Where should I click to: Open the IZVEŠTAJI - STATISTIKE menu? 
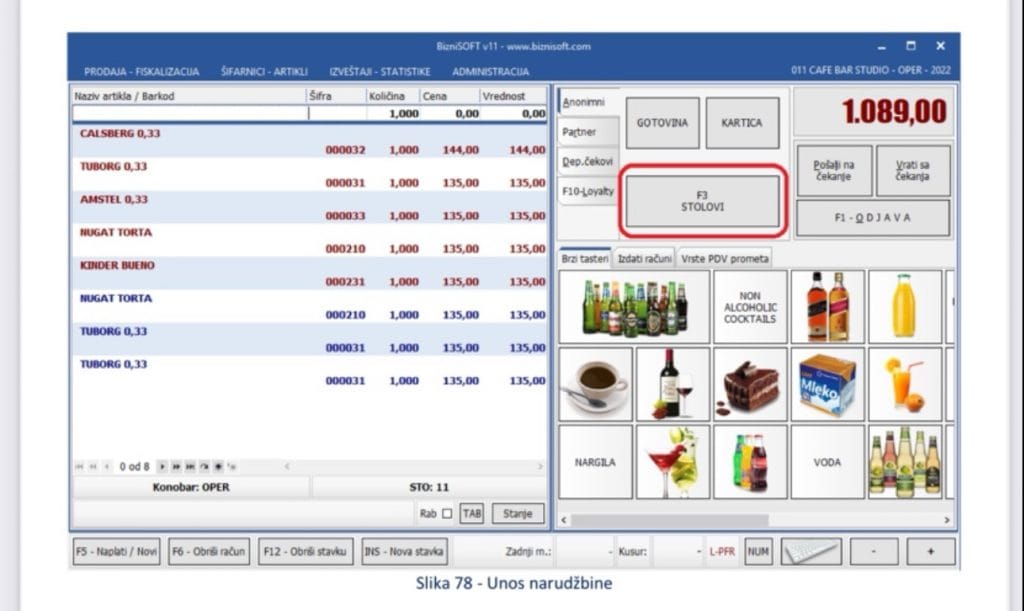[x=380, y=72]
